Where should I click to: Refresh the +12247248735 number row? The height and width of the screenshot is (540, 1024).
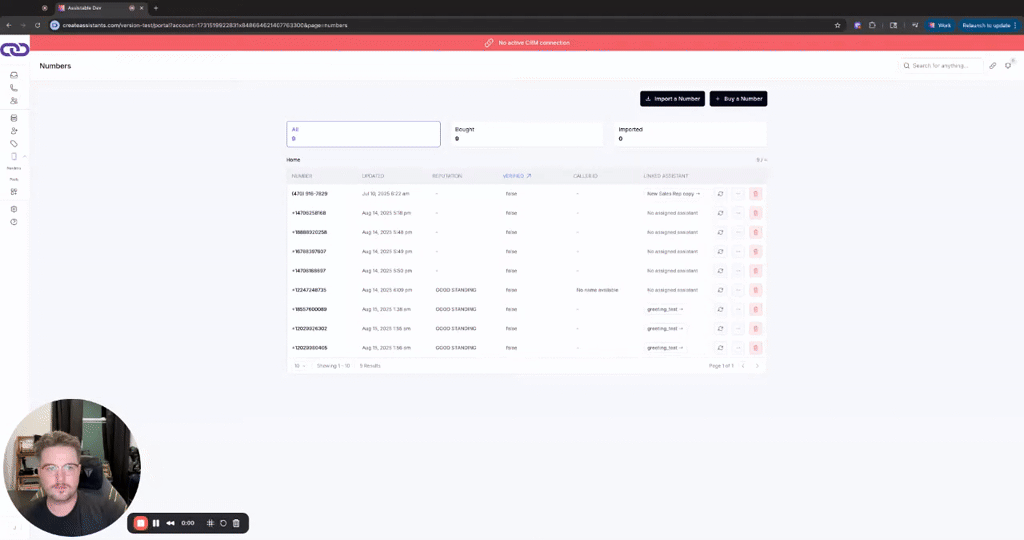click(x=720, y=290)
